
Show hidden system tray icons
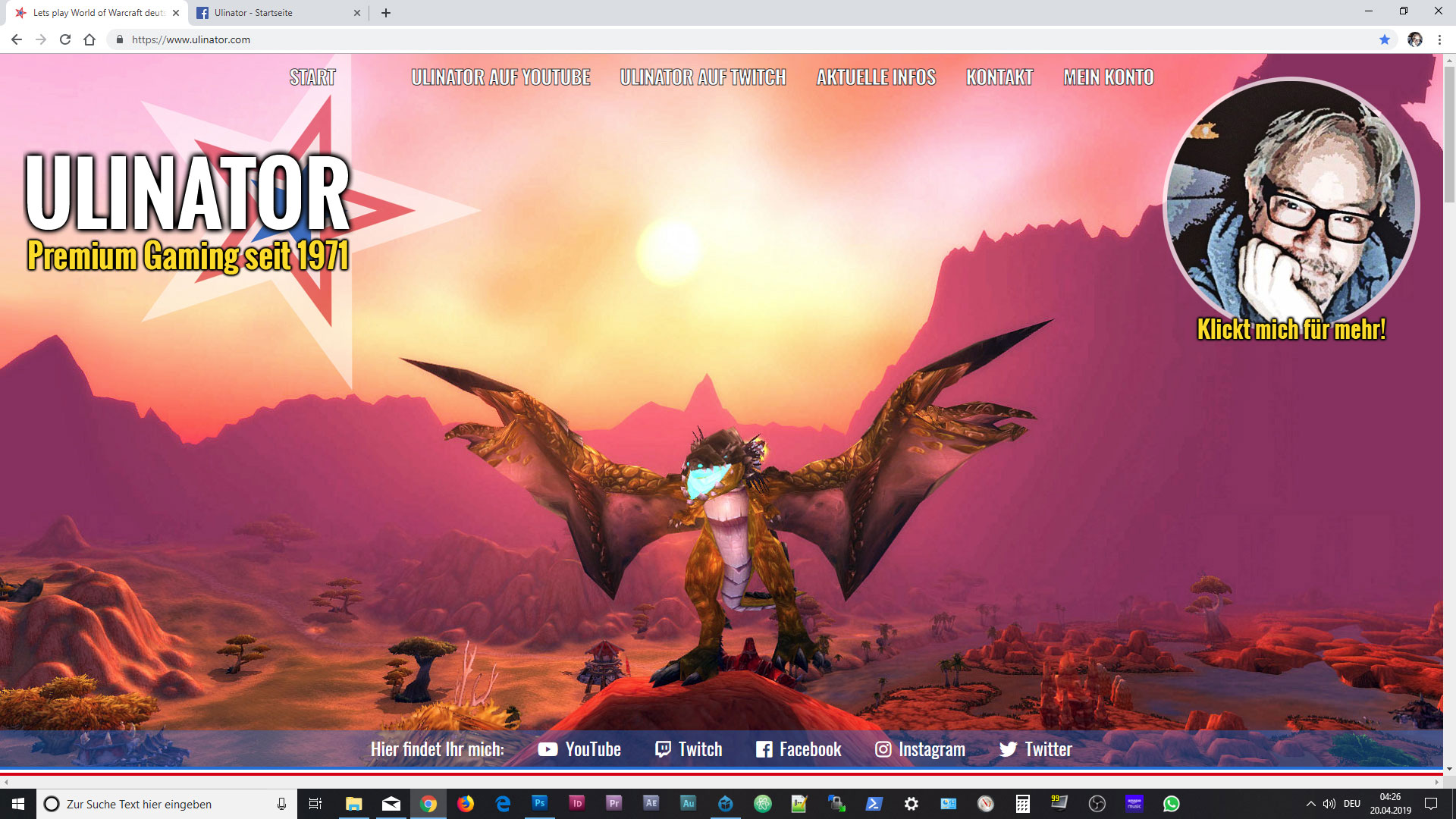coord(1310,804)
